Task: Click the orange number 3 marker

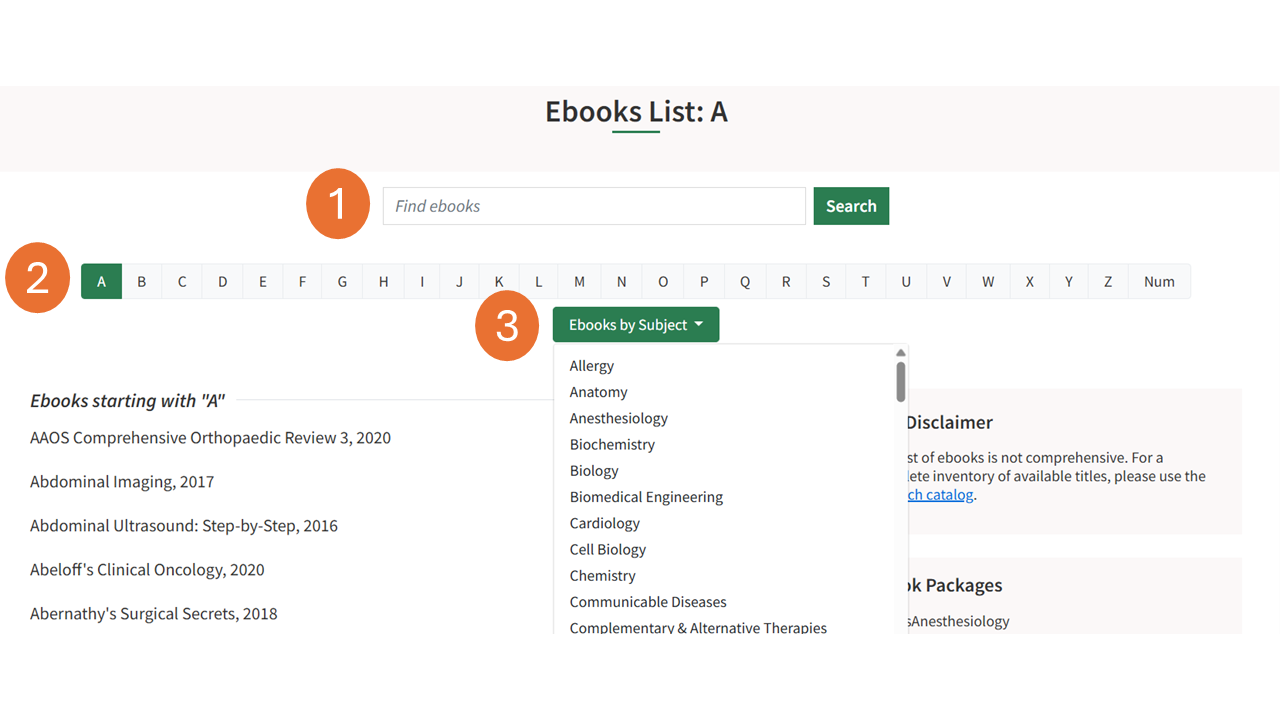Action: [507, 326]
